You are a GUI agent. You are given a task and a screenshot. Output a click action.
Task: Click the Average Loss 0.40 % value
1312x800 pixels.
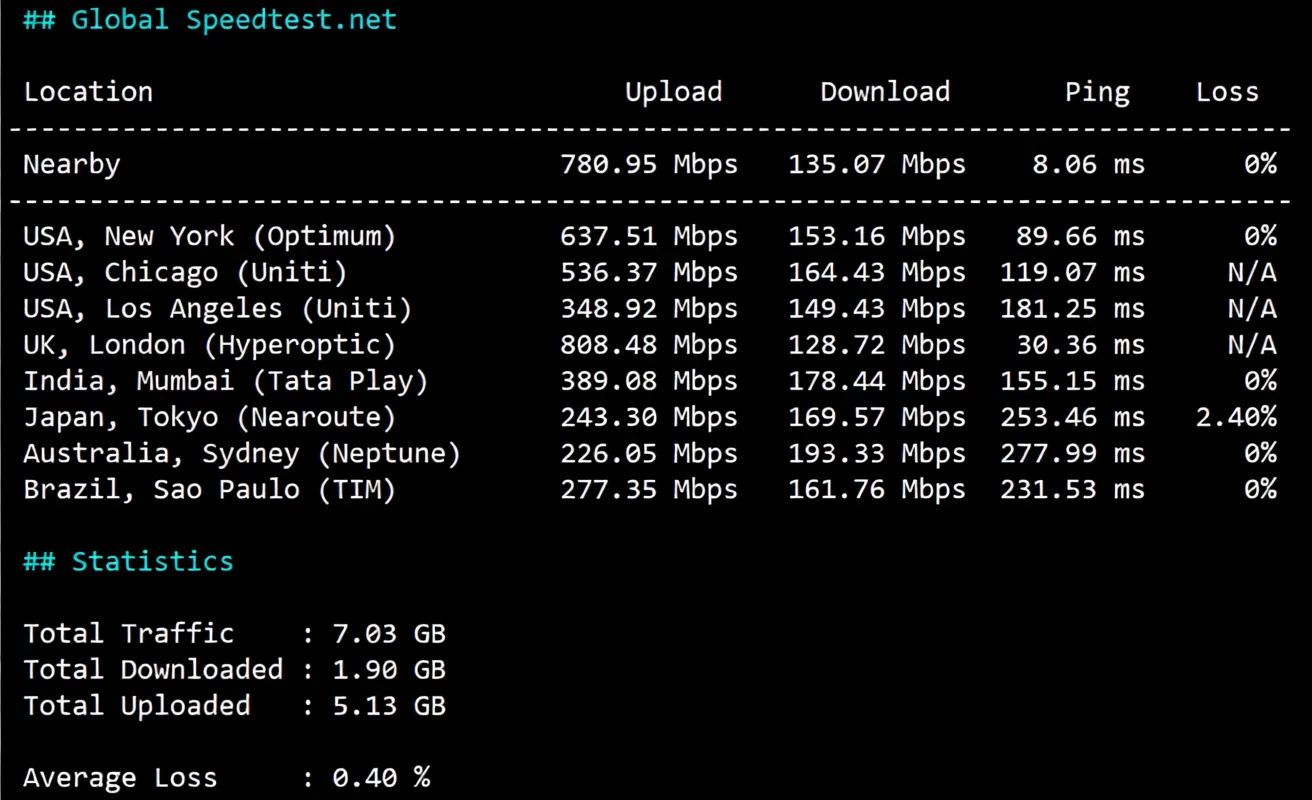[x=377, y=777]
